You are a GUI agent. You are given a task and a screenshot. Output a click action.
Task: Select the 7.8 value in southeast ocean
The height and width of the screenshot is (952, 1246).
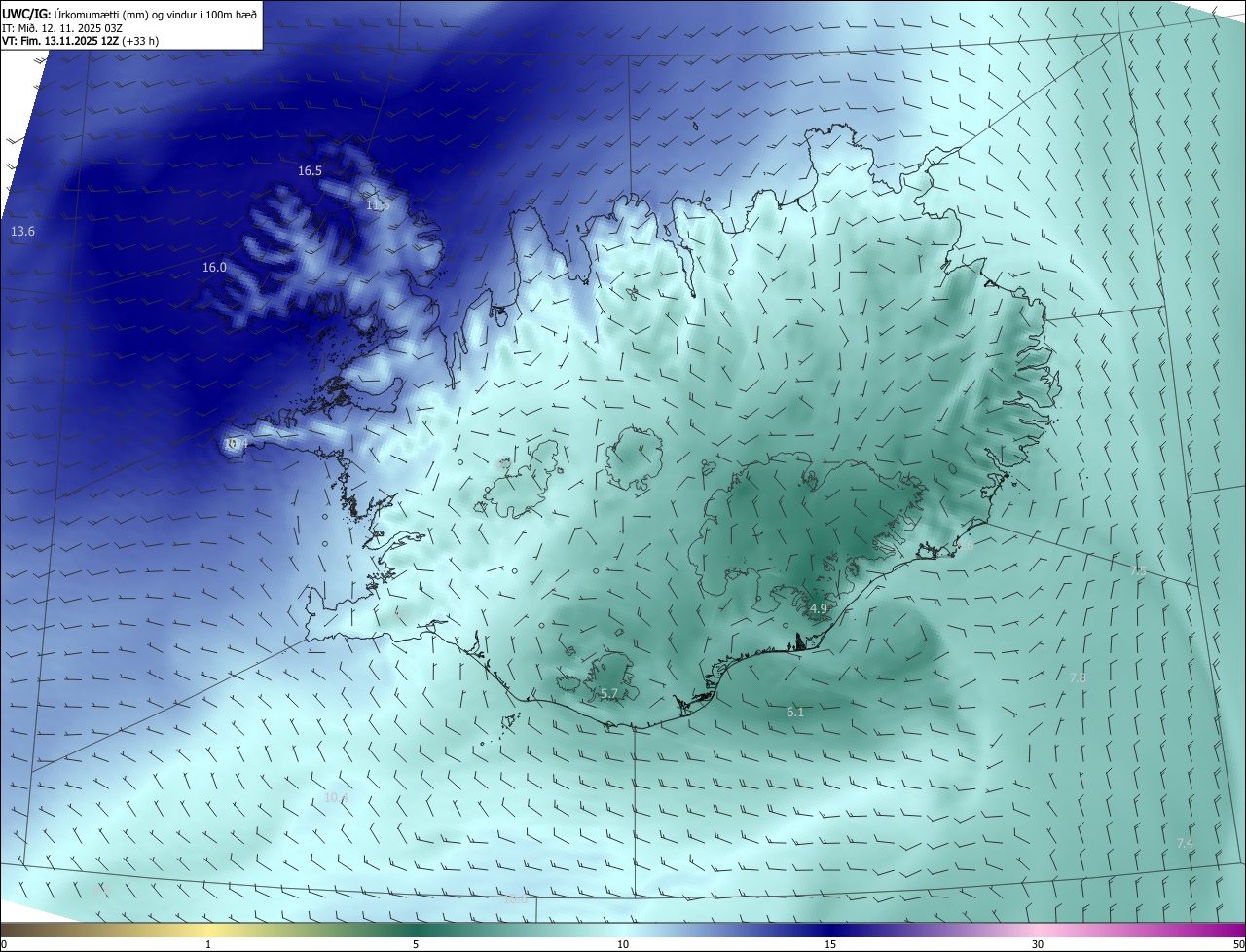pos(1078,677)
